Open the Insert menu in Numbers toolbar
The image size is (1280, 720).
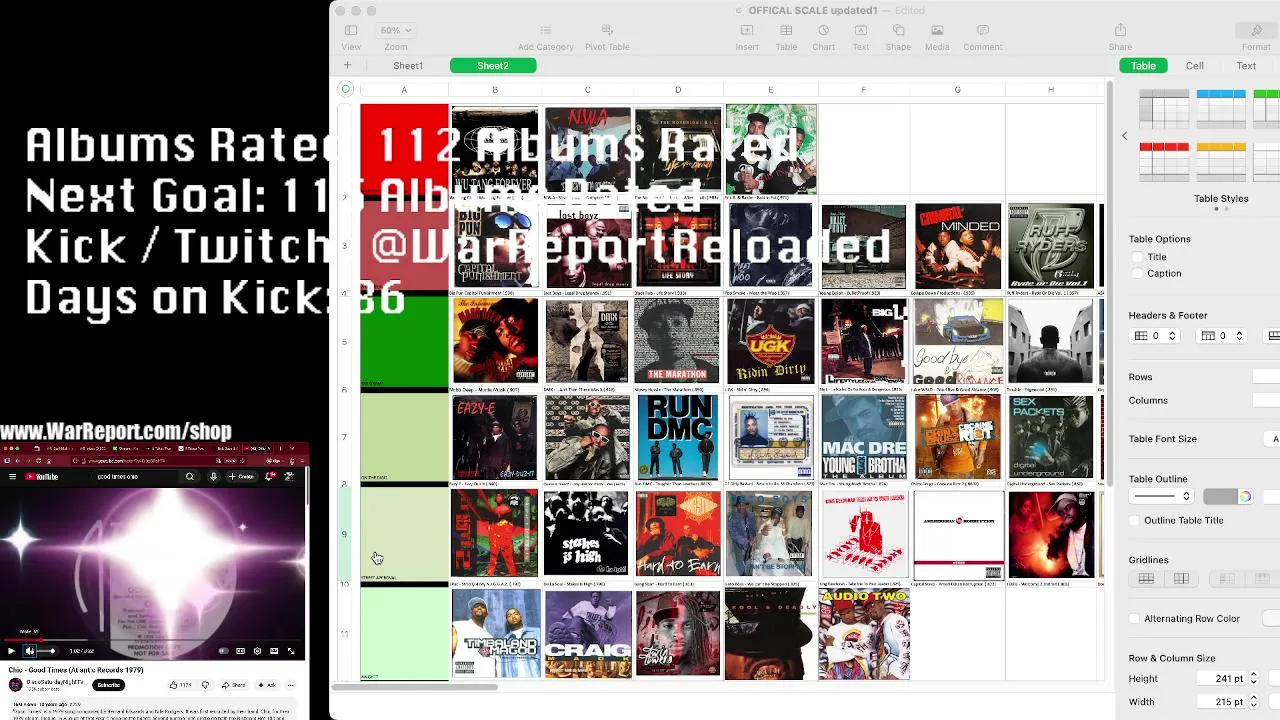(x=747, y=37)
